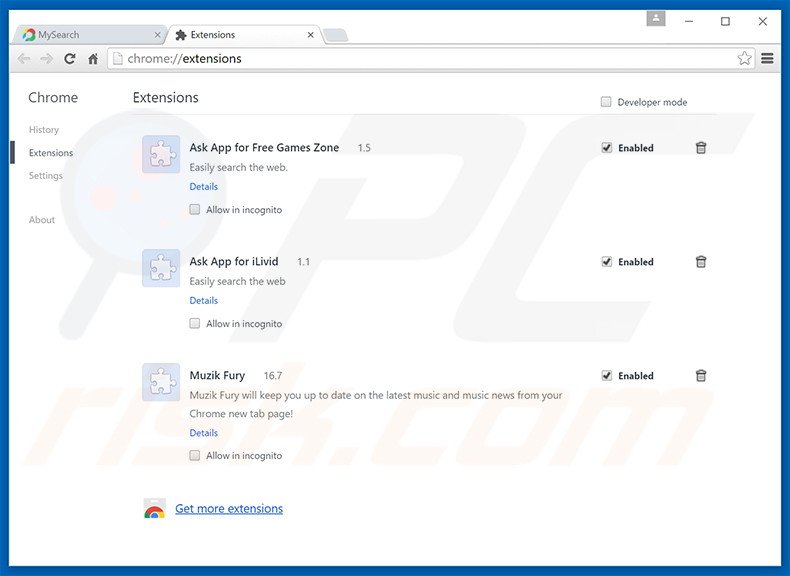Viewport: 790px width, 576px height.
Task: Go to the home page icon
Action: click(x=93, y=59)
